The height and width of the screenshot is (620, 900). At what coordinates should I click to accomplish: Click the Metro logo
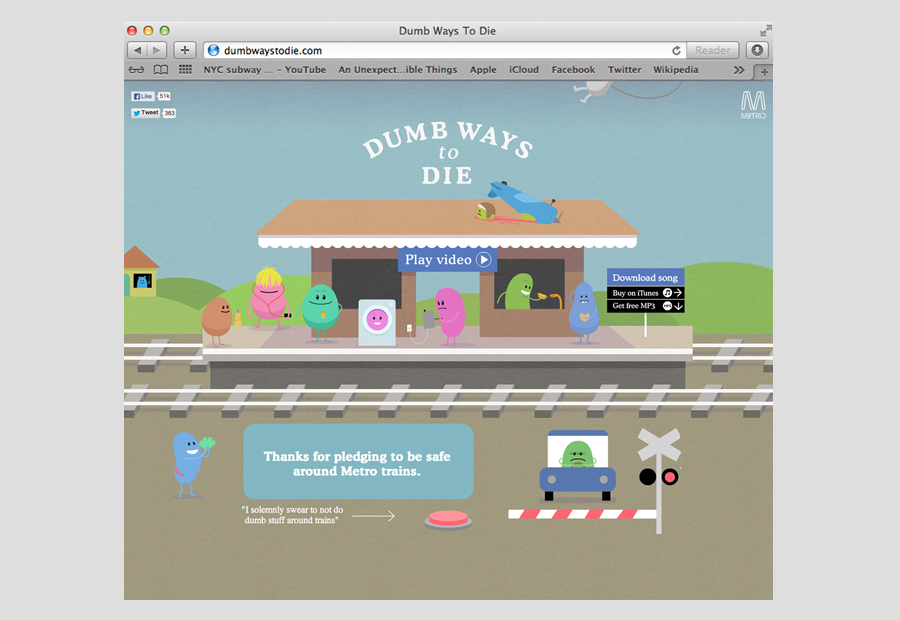point(753,104)
